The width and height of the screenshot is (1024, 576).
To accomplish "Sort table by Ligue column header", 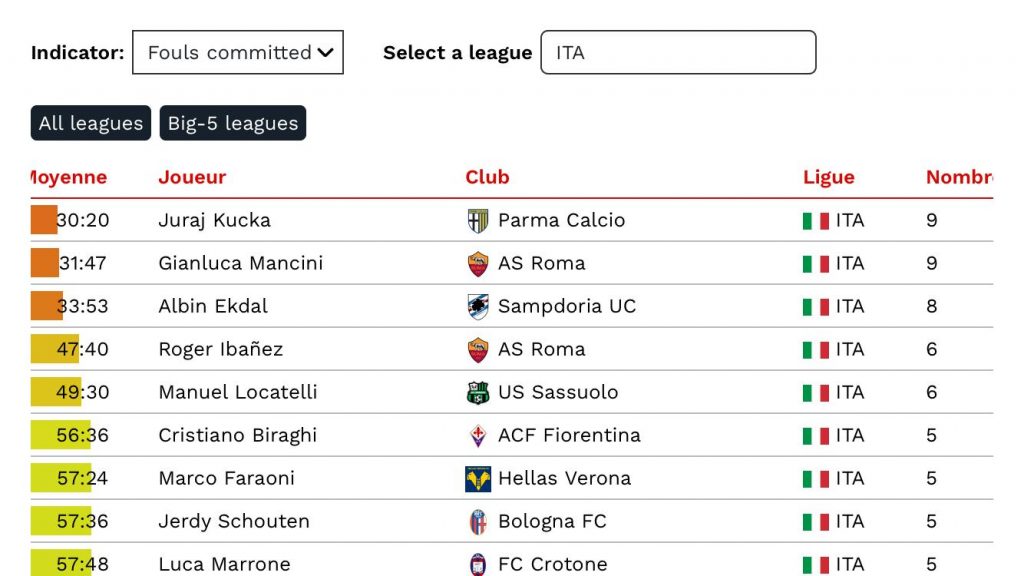I will coord(829,177).
